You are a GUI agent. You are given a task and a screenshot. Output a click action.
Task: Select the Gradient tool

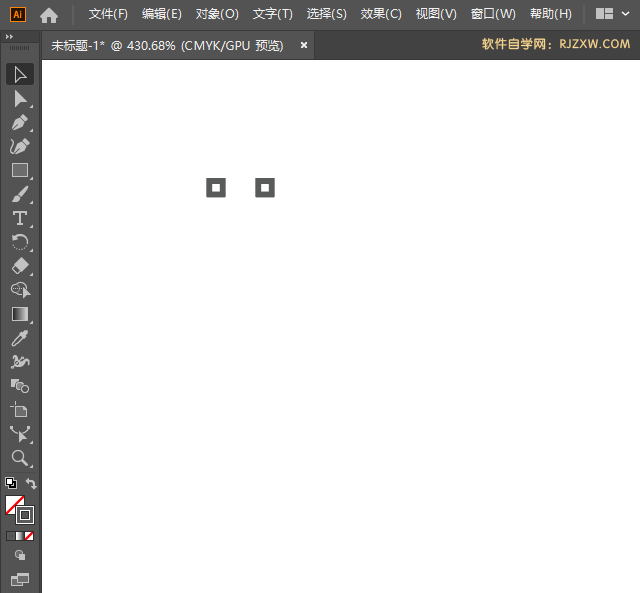coord(20,314)
